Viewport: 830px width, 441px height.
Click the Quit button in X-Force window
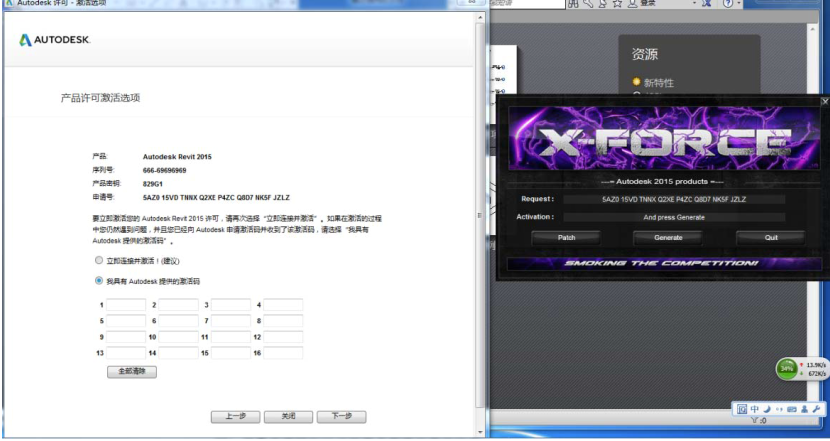tap(771, 238)
